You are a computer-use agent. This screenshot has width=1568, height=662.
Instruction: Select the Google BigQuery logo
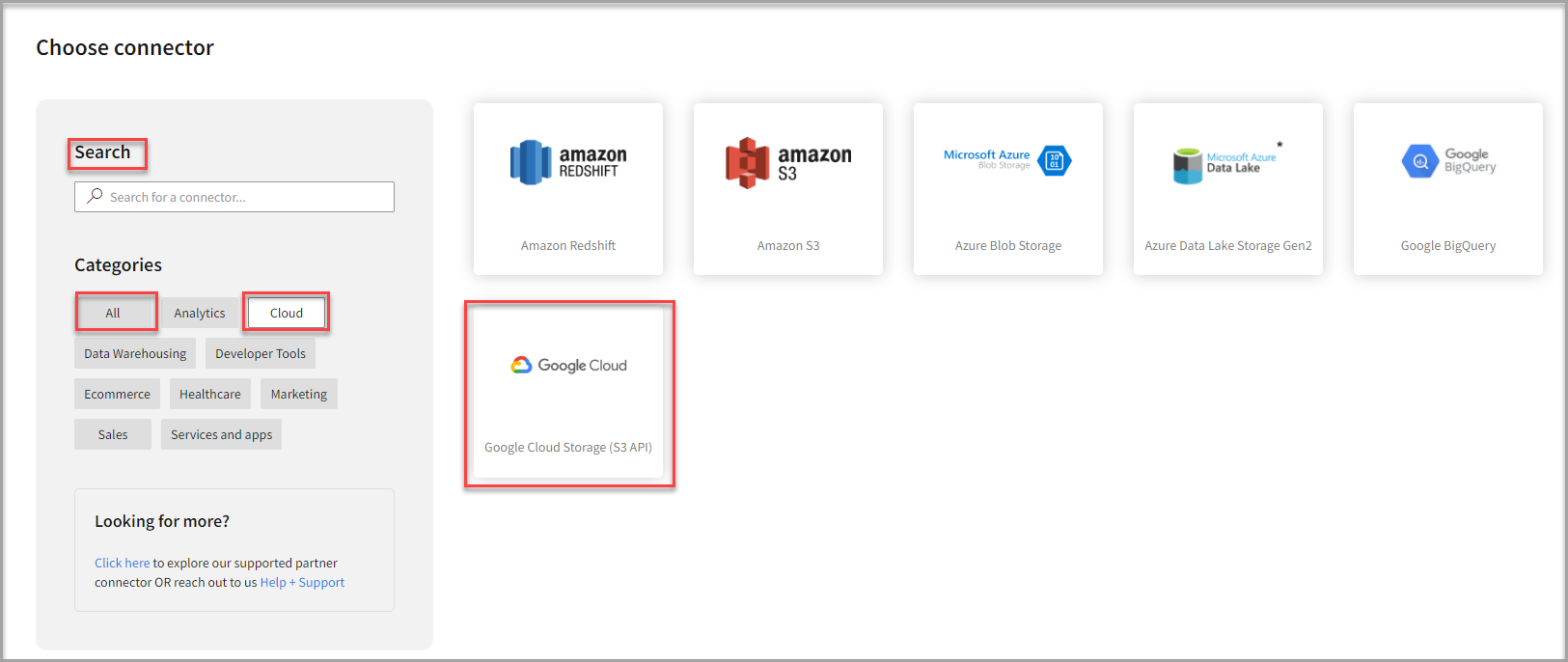1447,160
